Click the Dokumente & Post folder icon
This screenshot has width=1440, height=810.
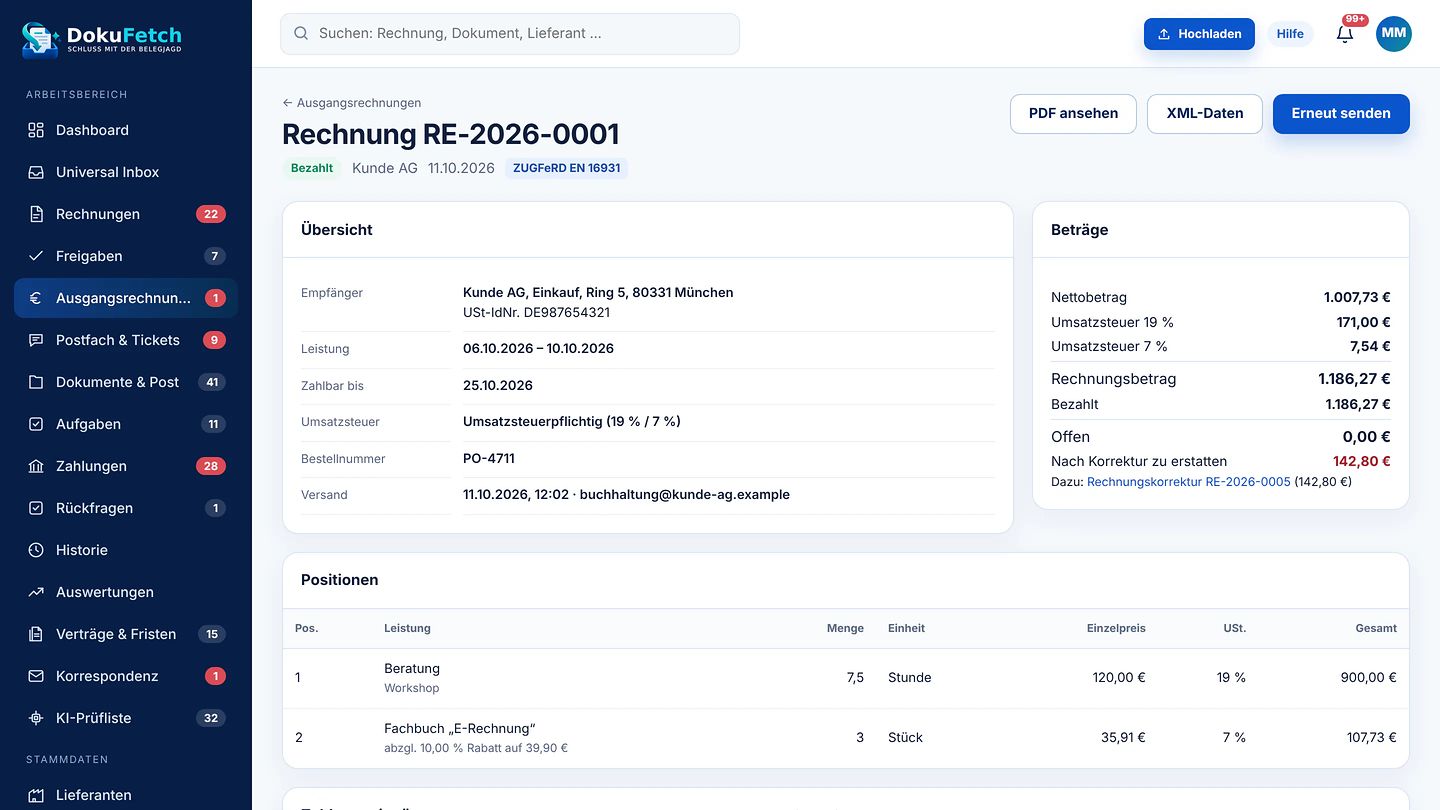pos(36,382)
